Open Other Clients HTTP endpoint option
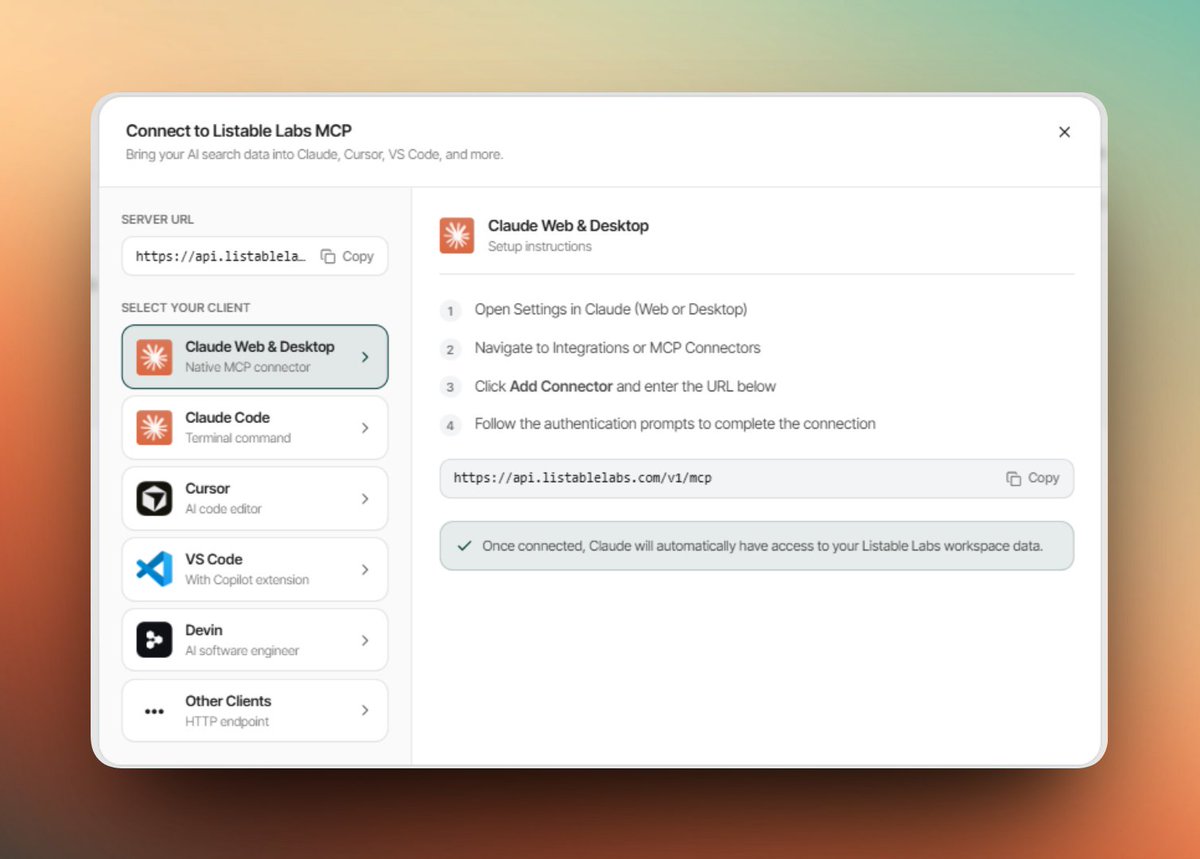 (255, 711)
